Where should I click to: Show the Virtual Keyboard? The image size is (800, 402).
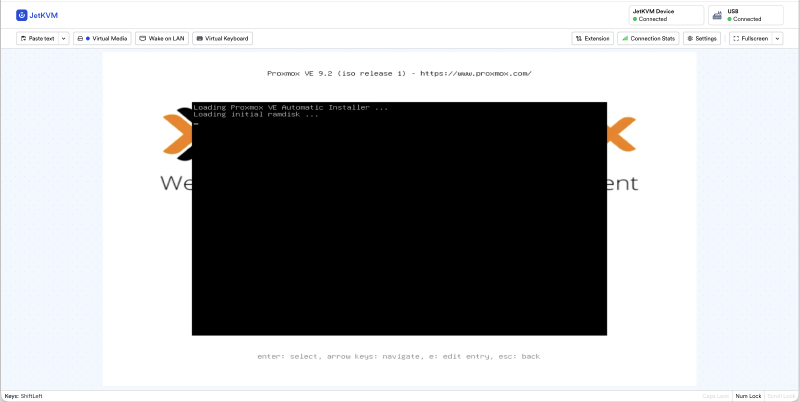[222, 38]
